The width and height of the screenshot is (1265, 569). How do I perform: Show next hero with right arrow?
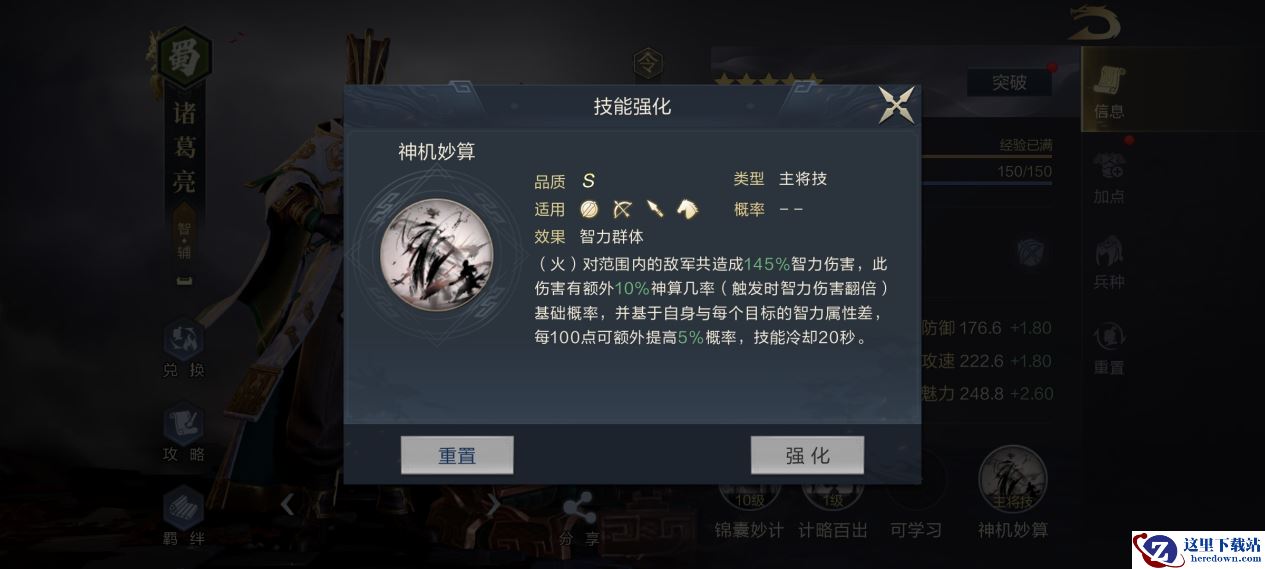point(492,504)
